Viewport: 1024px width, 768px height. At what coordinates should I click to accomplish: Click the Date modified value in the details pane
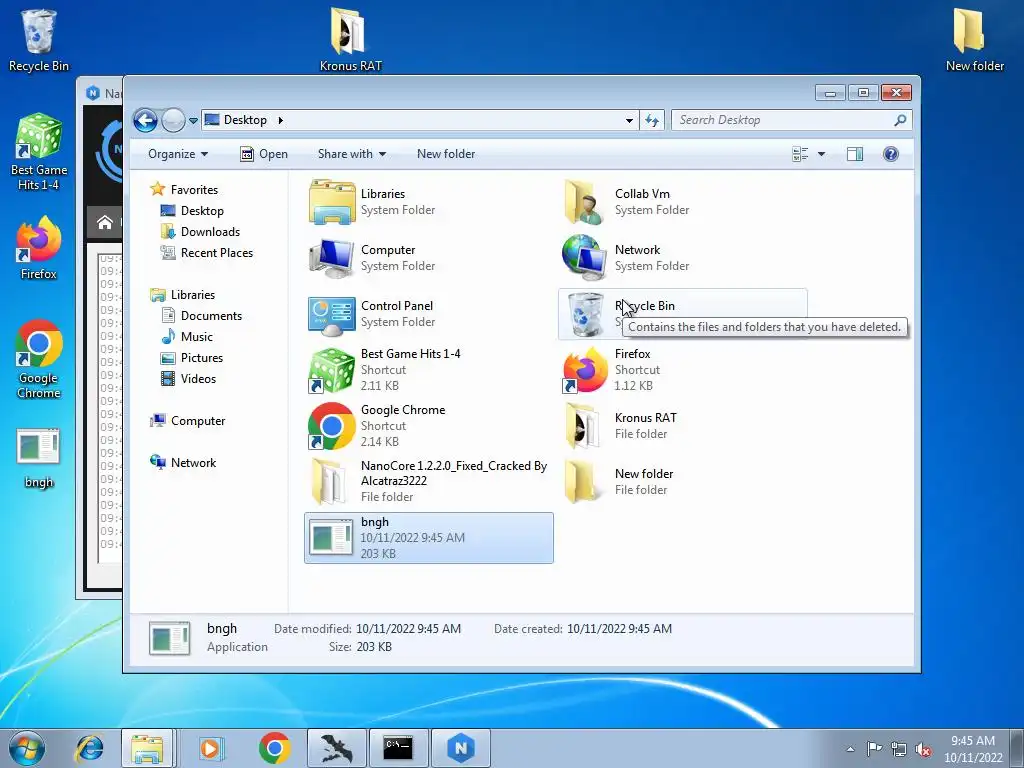[x=408, y=629]
